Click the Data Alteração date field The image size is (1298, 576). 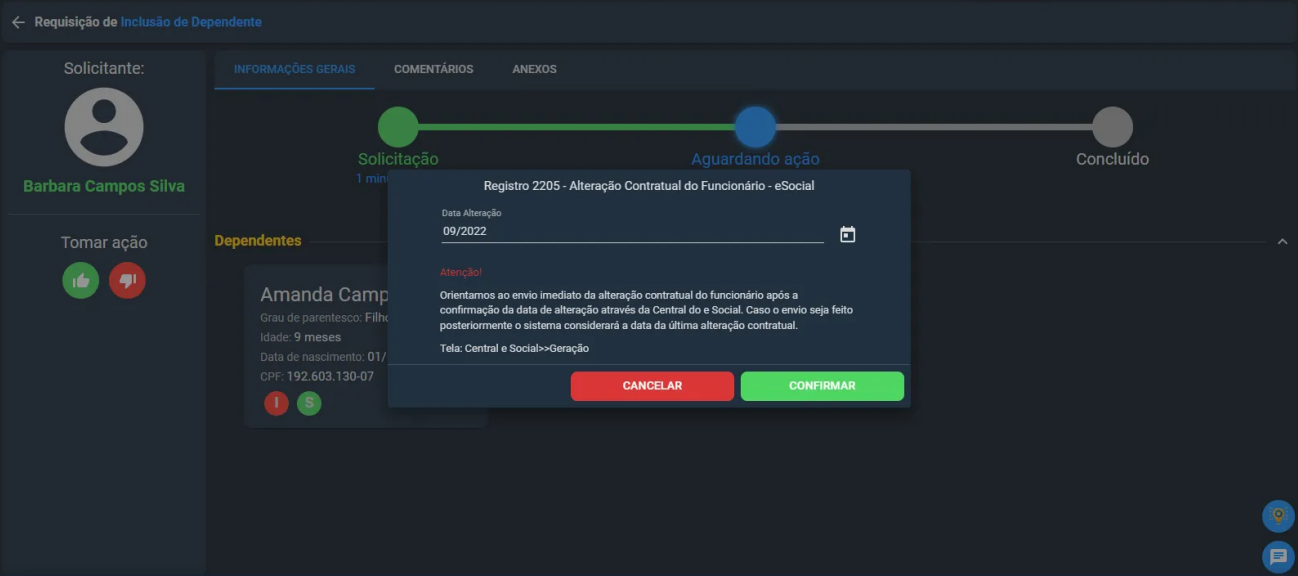pos(632,231)
